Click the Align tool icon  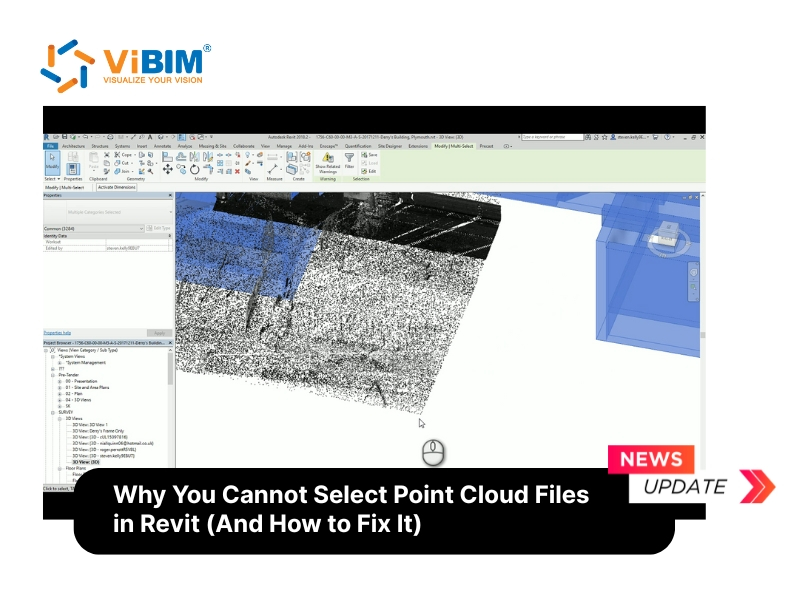166,157
